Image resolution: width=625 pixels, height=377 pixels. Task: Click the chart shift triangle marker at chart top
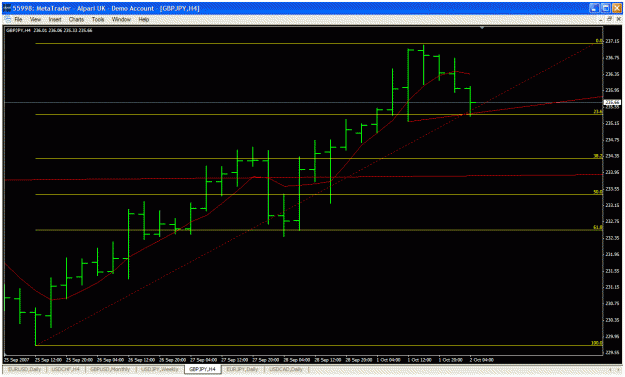point(482,28)
